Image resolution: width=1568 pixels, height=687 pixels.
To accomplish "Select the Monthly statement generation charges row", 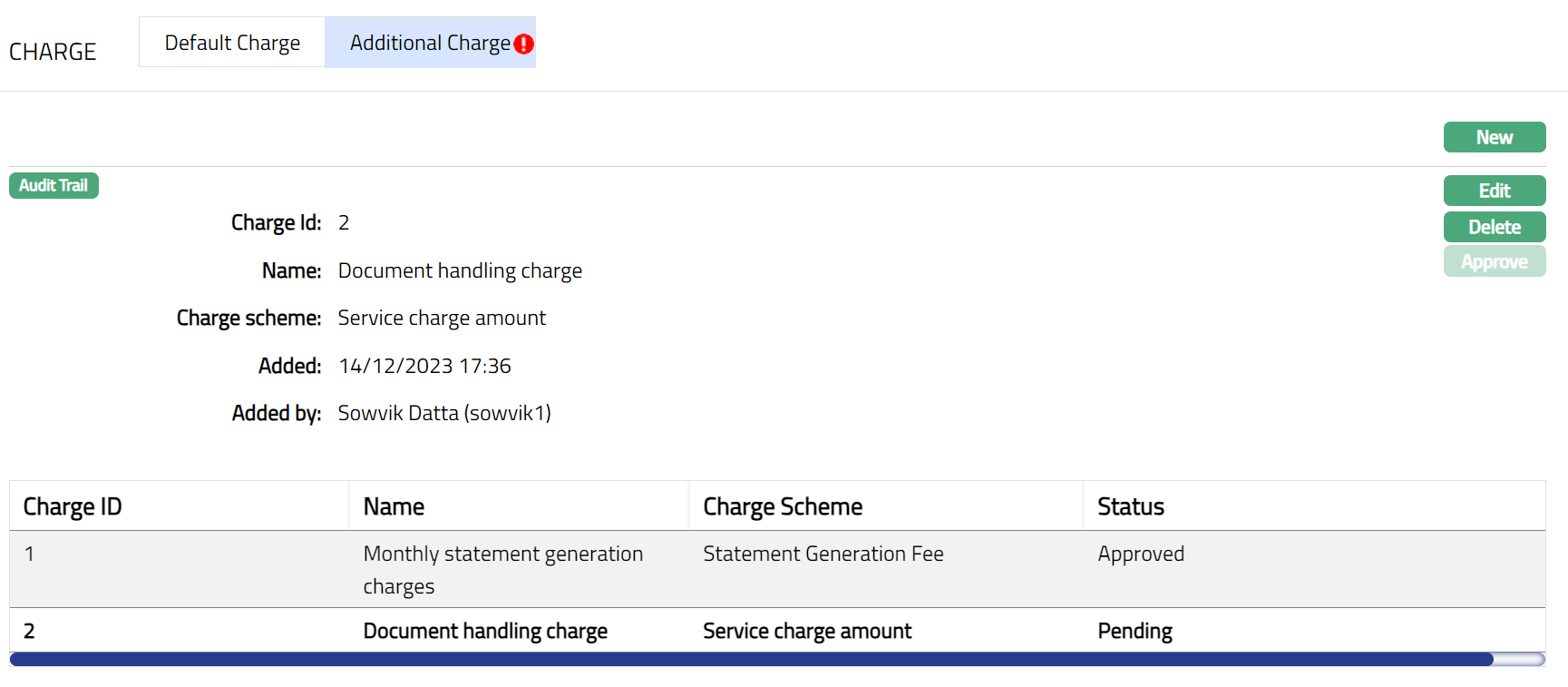I will coord(502,569).
